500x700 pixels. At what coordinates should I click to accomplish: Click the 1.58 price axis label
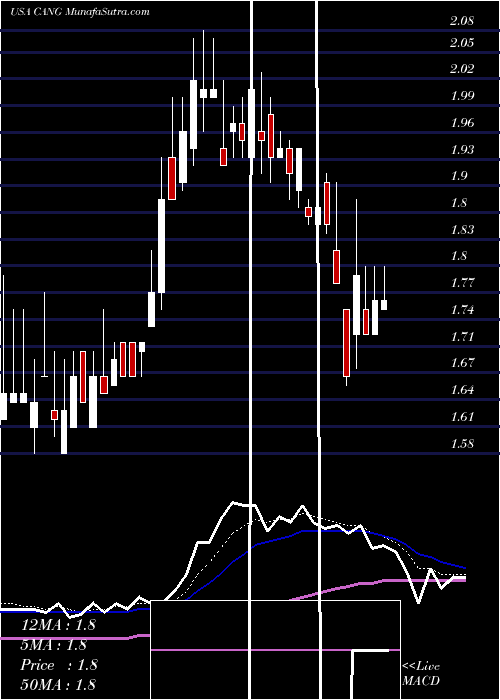462,443
